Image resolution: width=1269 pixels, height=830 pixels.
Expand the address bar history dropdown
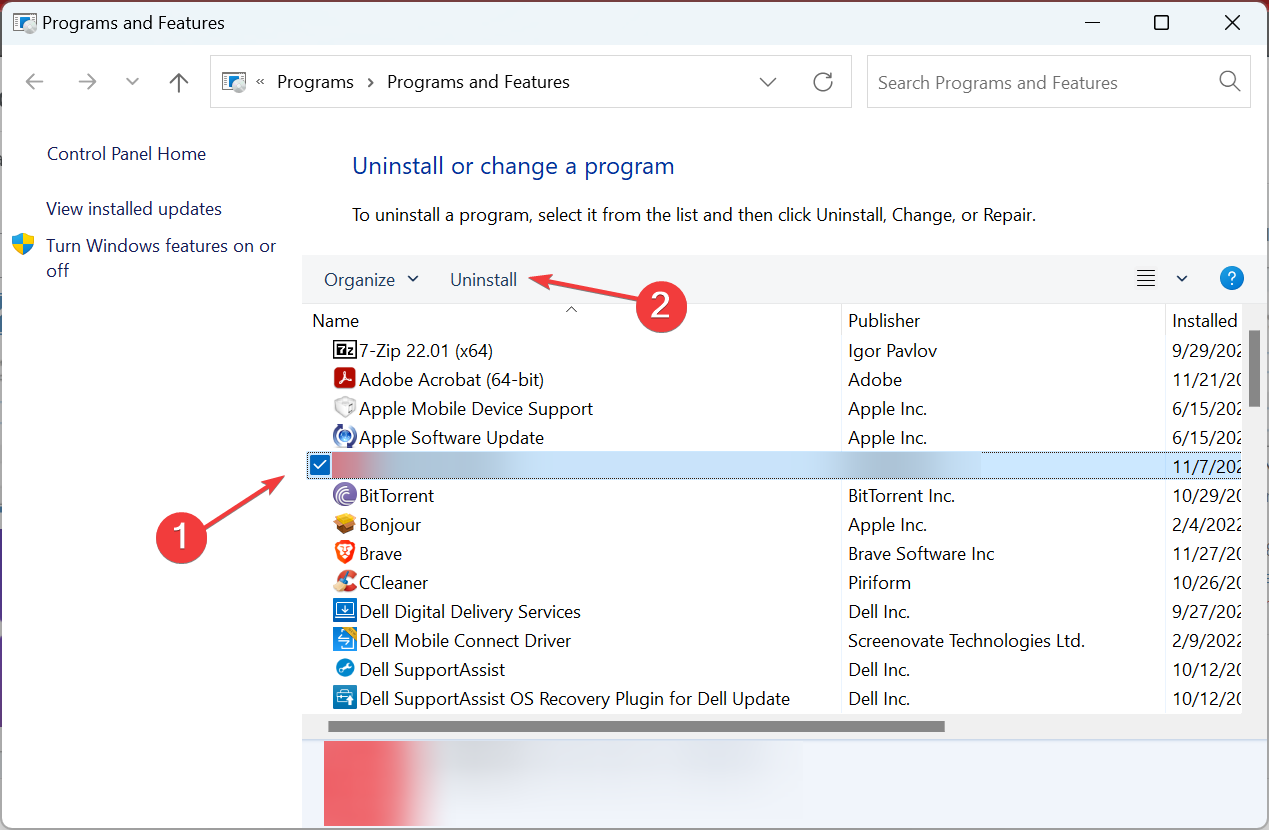tap(768, 82)
